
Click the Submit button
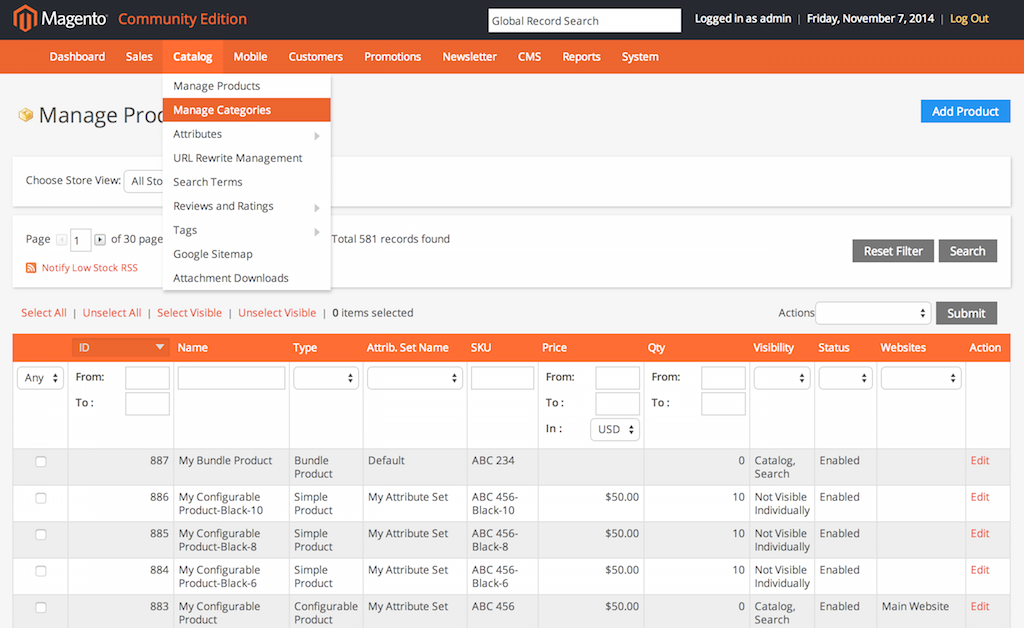click(966, 313)
